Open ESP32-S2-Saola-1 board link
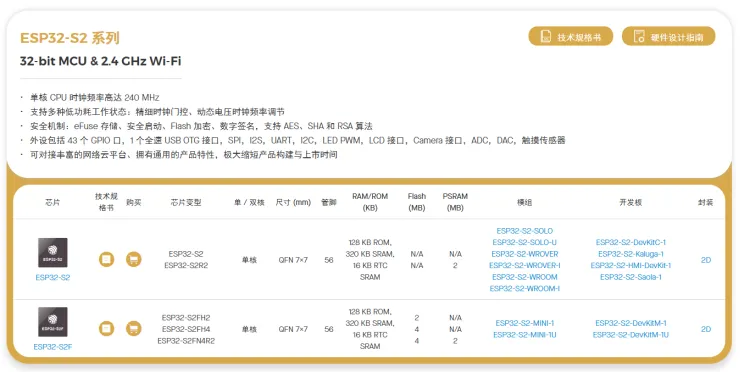Image resolution: width=750 pixels, height=372 pixels. click(x=631, y=277)
